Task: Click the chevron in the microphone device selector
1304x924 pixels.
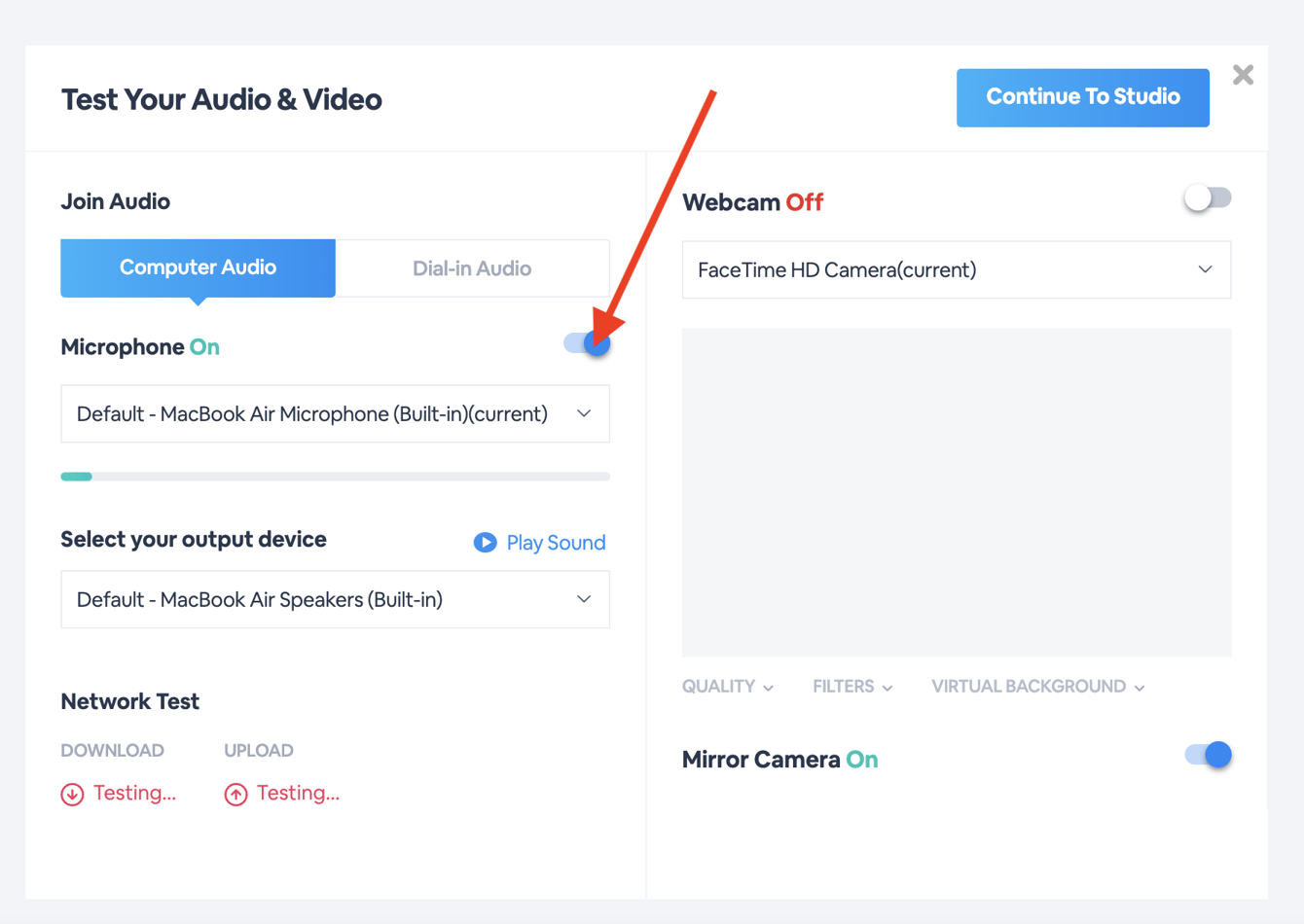Action: [584, 413]
